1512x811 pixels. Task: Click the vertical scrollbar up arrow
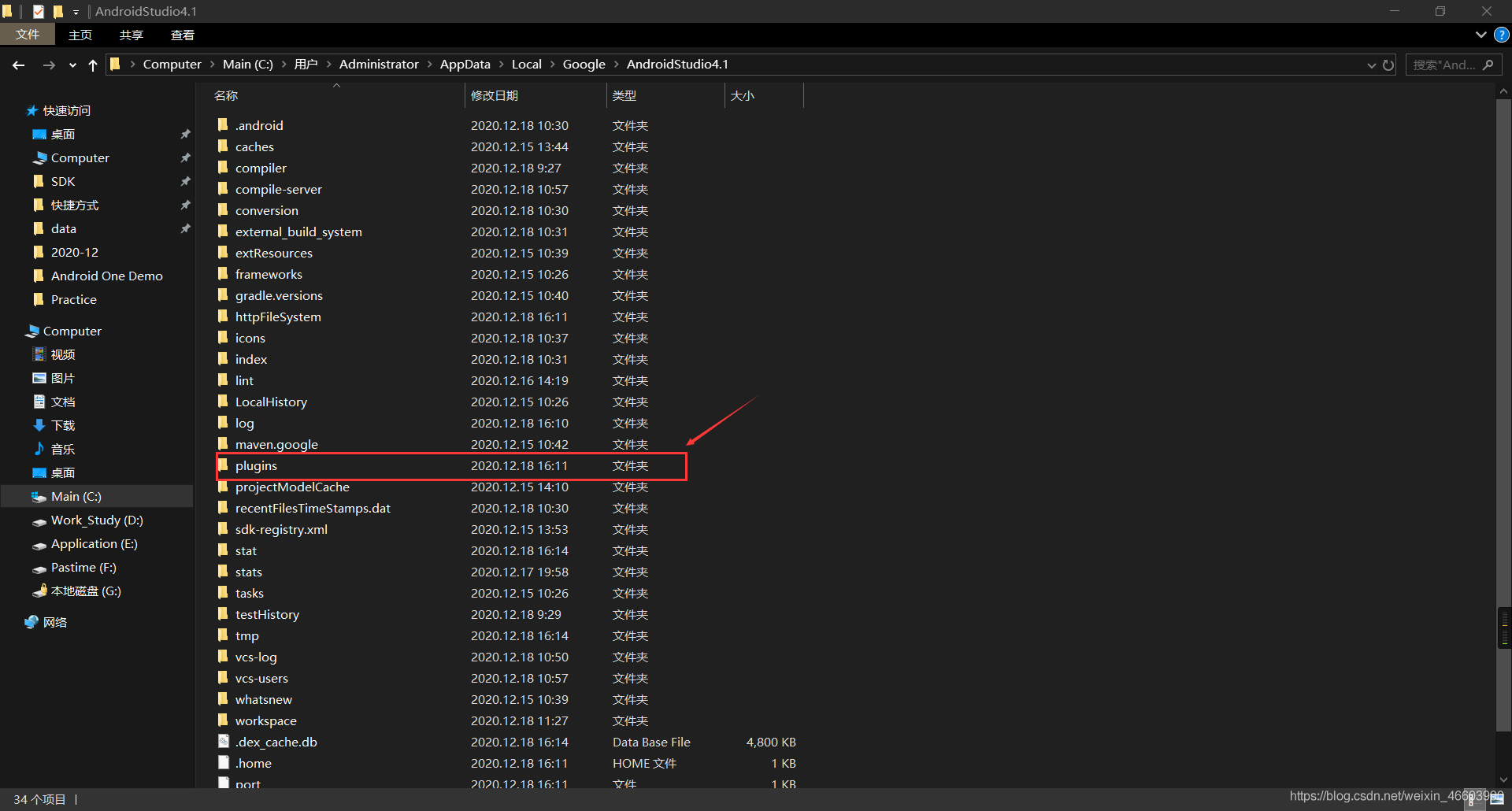(1503, 91)
